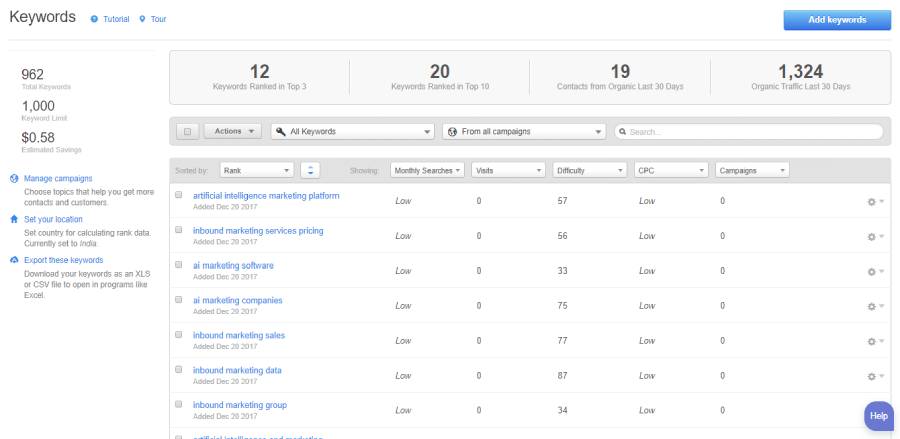Viewport: 900px width, 439px height.
Task: Open the CPC column dropdown
Action: (x=671, y=170)
